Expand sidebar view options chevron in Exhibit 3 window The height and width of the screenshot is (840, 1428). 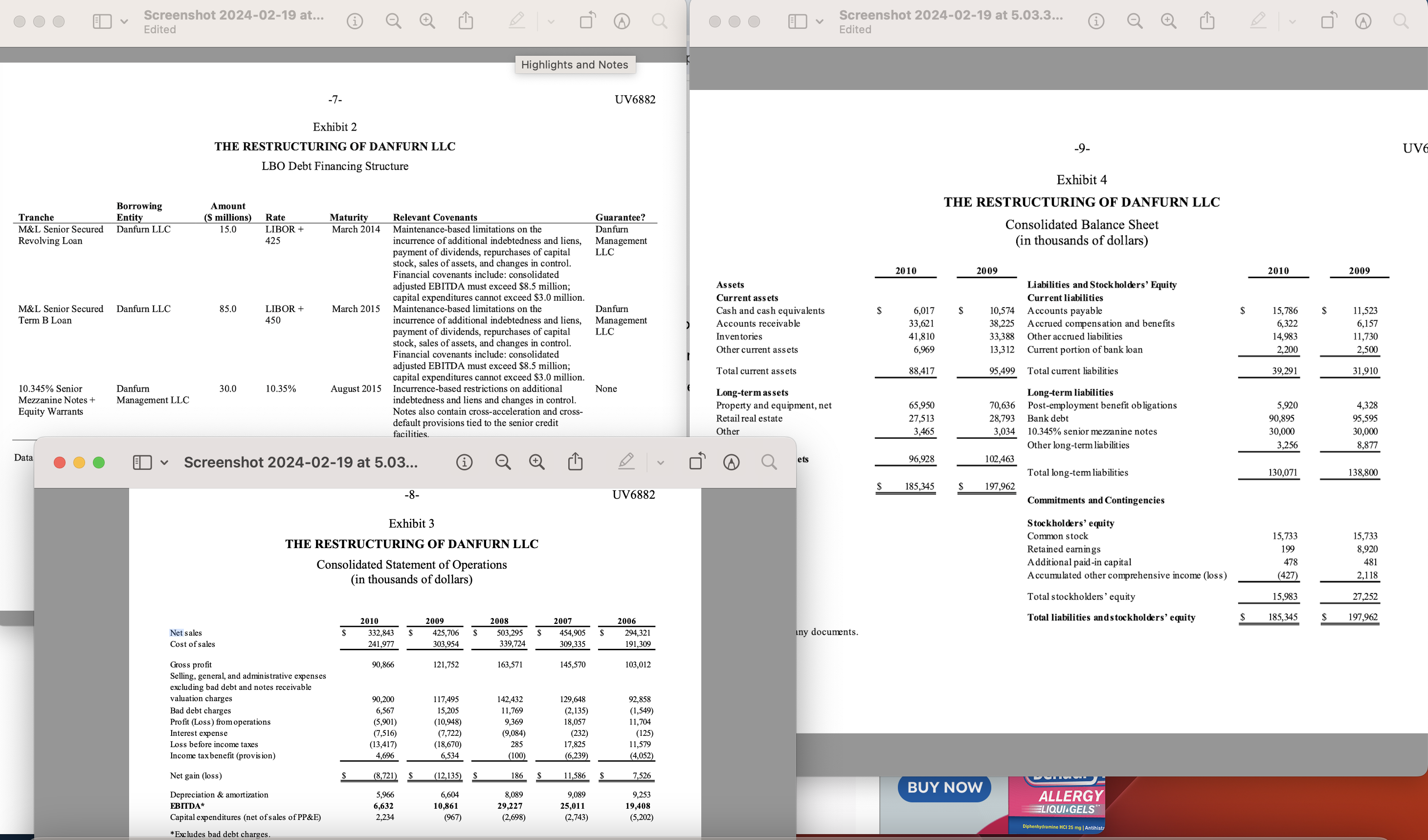[164, 463]
